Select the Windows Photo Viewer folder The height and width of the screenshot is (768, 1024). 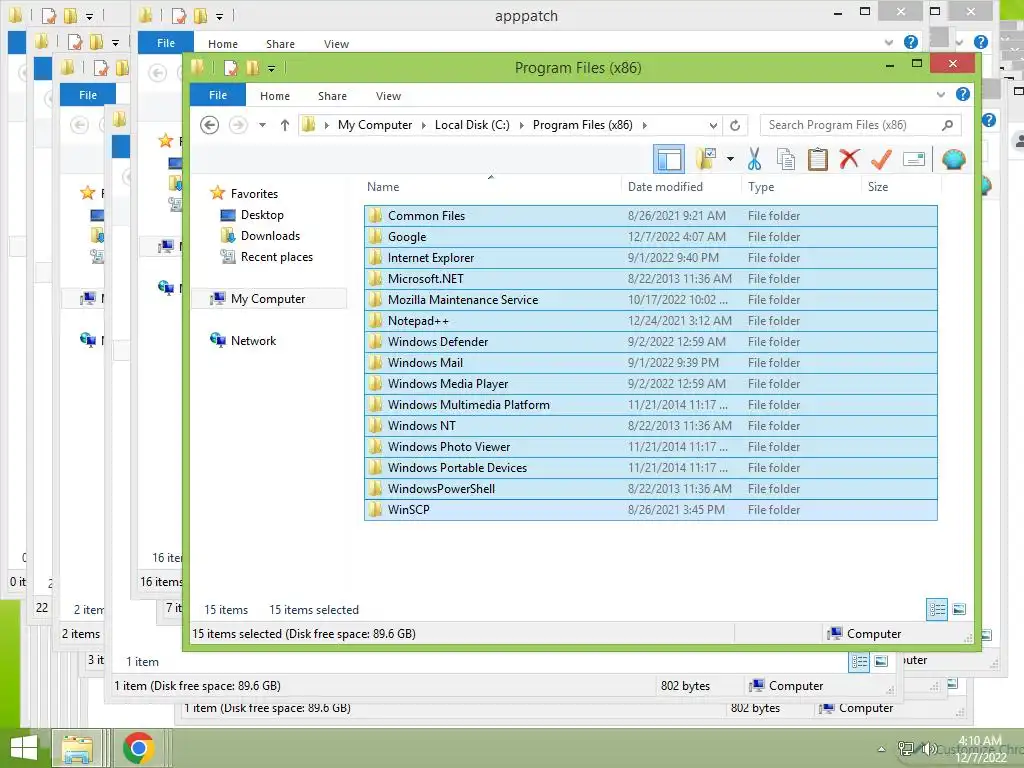point(650,447)
